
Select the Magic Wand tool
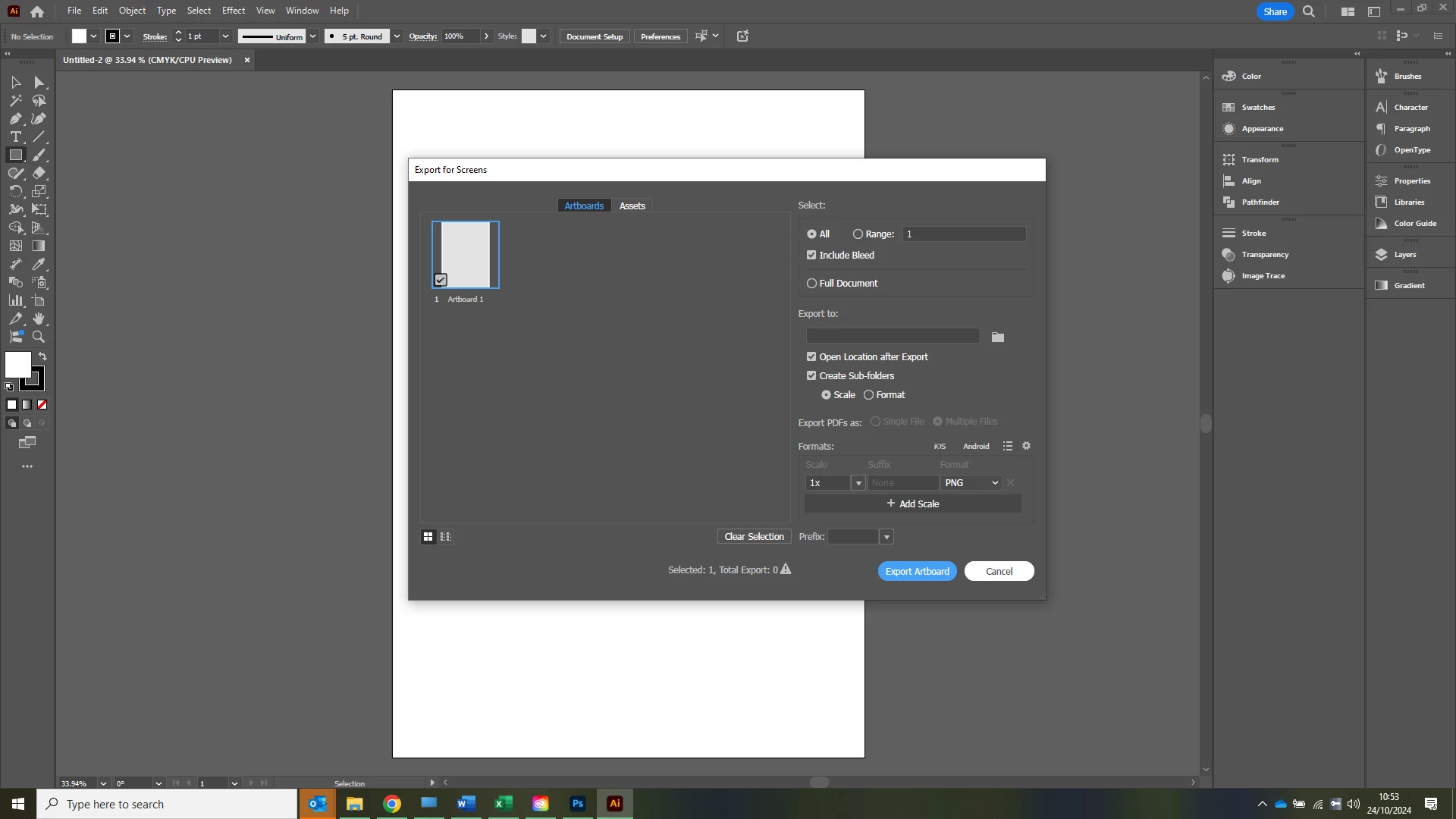(x=15, y=101)
